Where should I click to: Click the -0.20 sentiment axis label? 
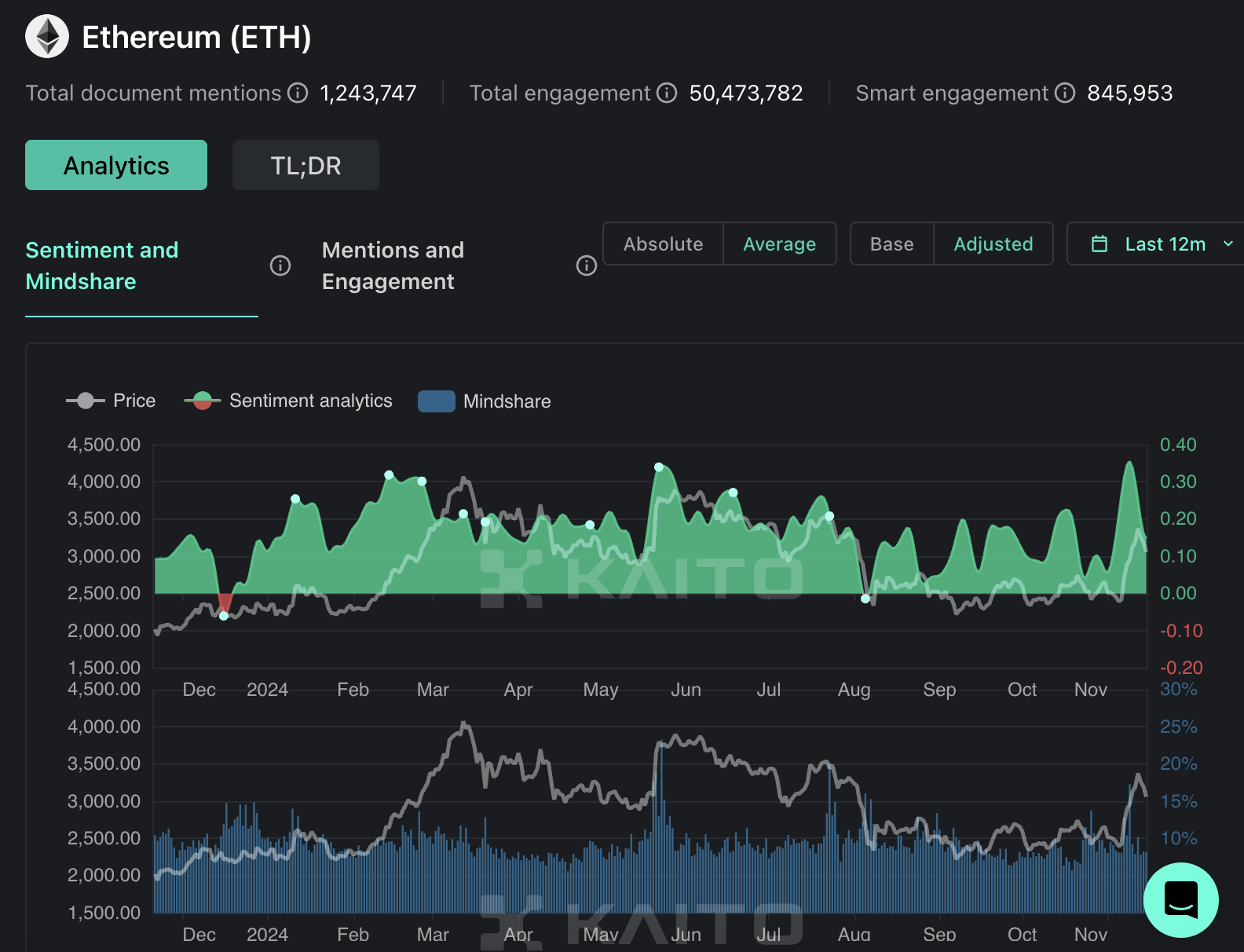[1181, 668]
